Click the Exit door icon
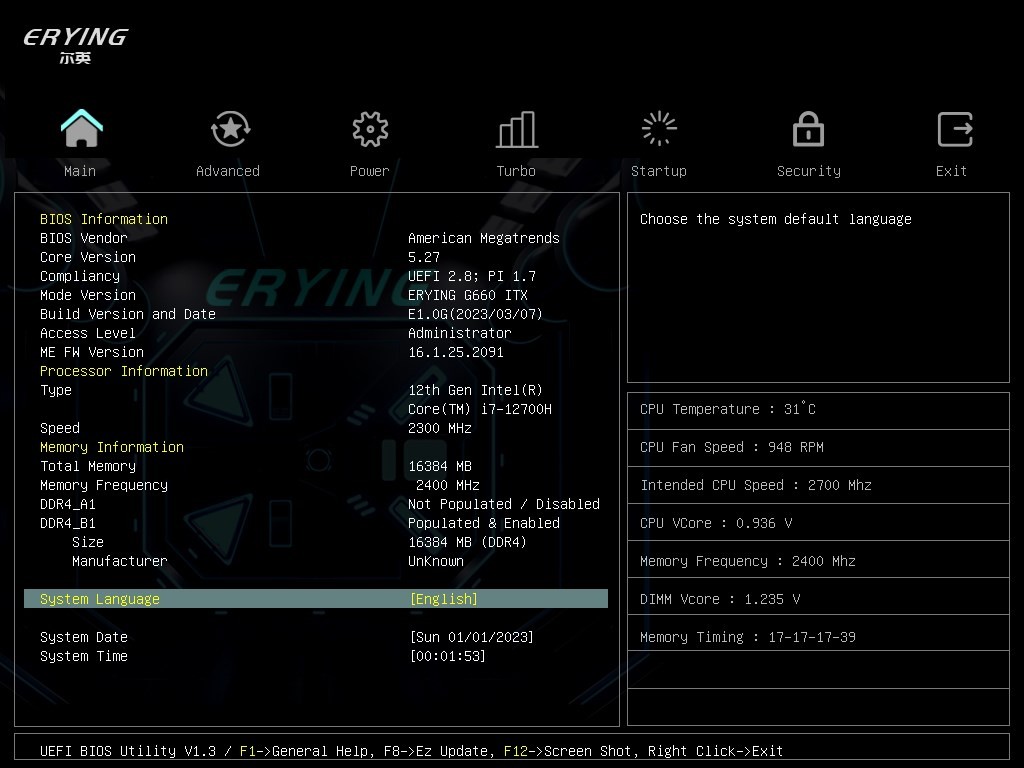 point(954,129)
